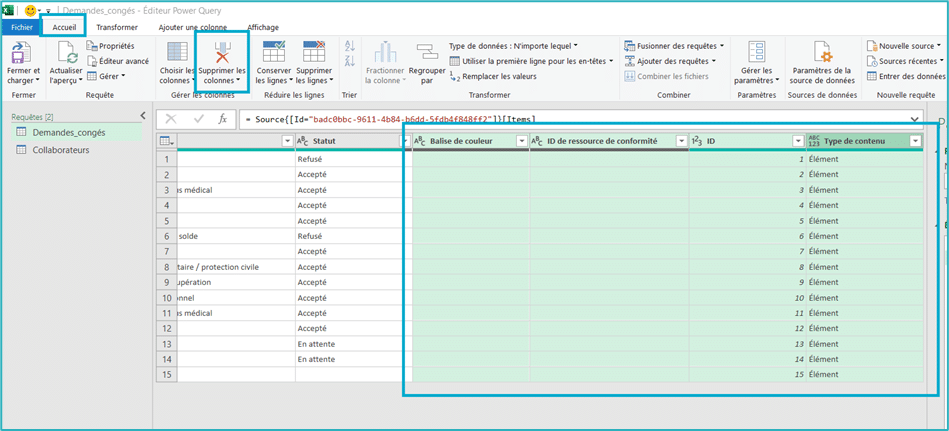Image resolution: width=949 pixels, height=431 pixels.
Task: Select the Type de contenu column header
Action: pos(864,141)
